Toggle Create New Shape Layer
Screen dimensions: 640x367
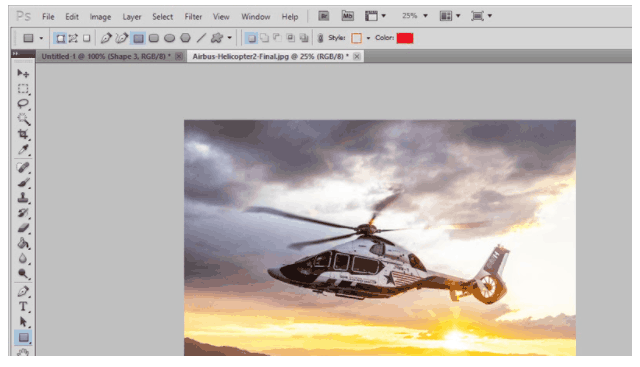click(x=251, y=38)
